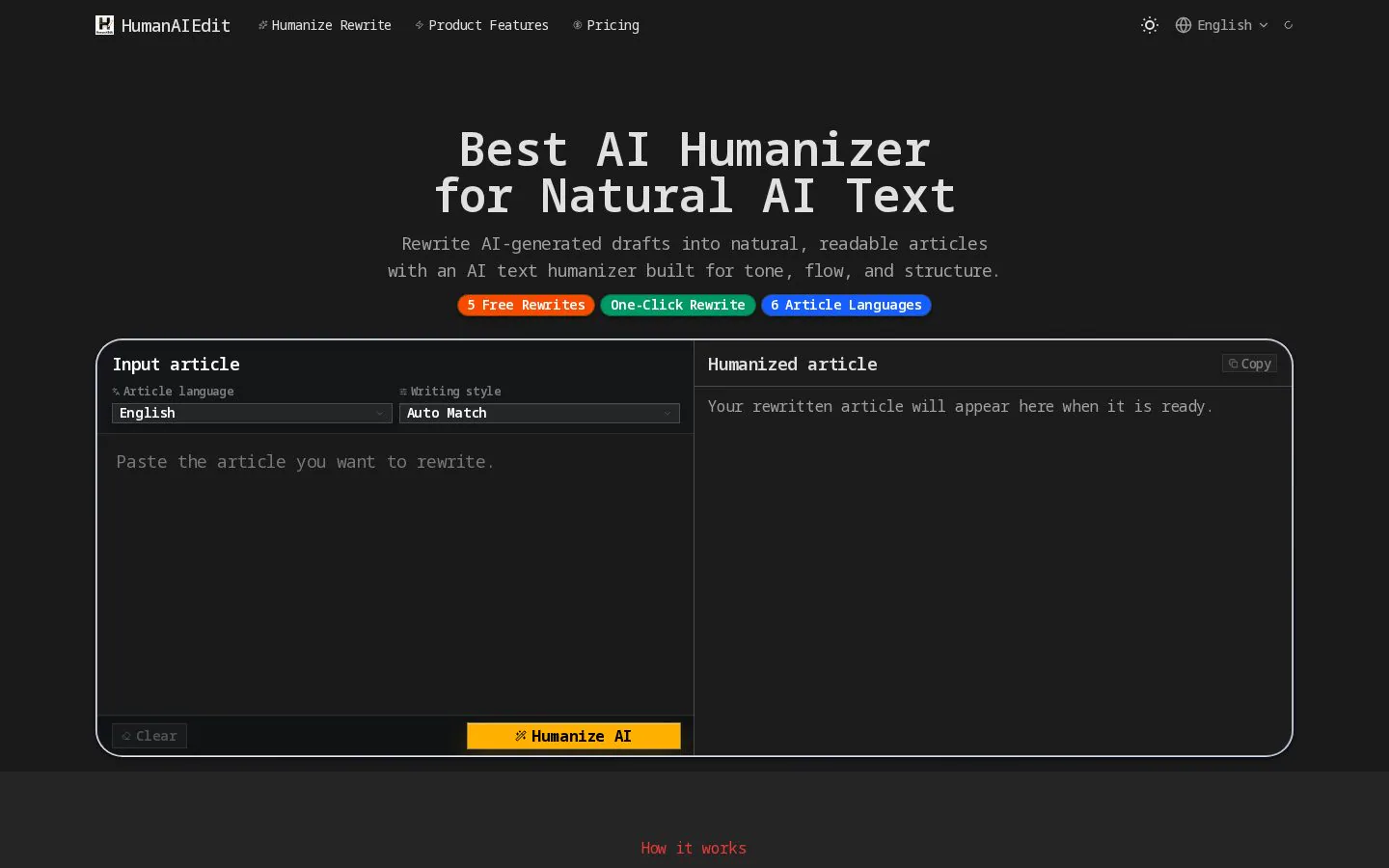Click the 6 Article Languages badge

pos(846,305)
